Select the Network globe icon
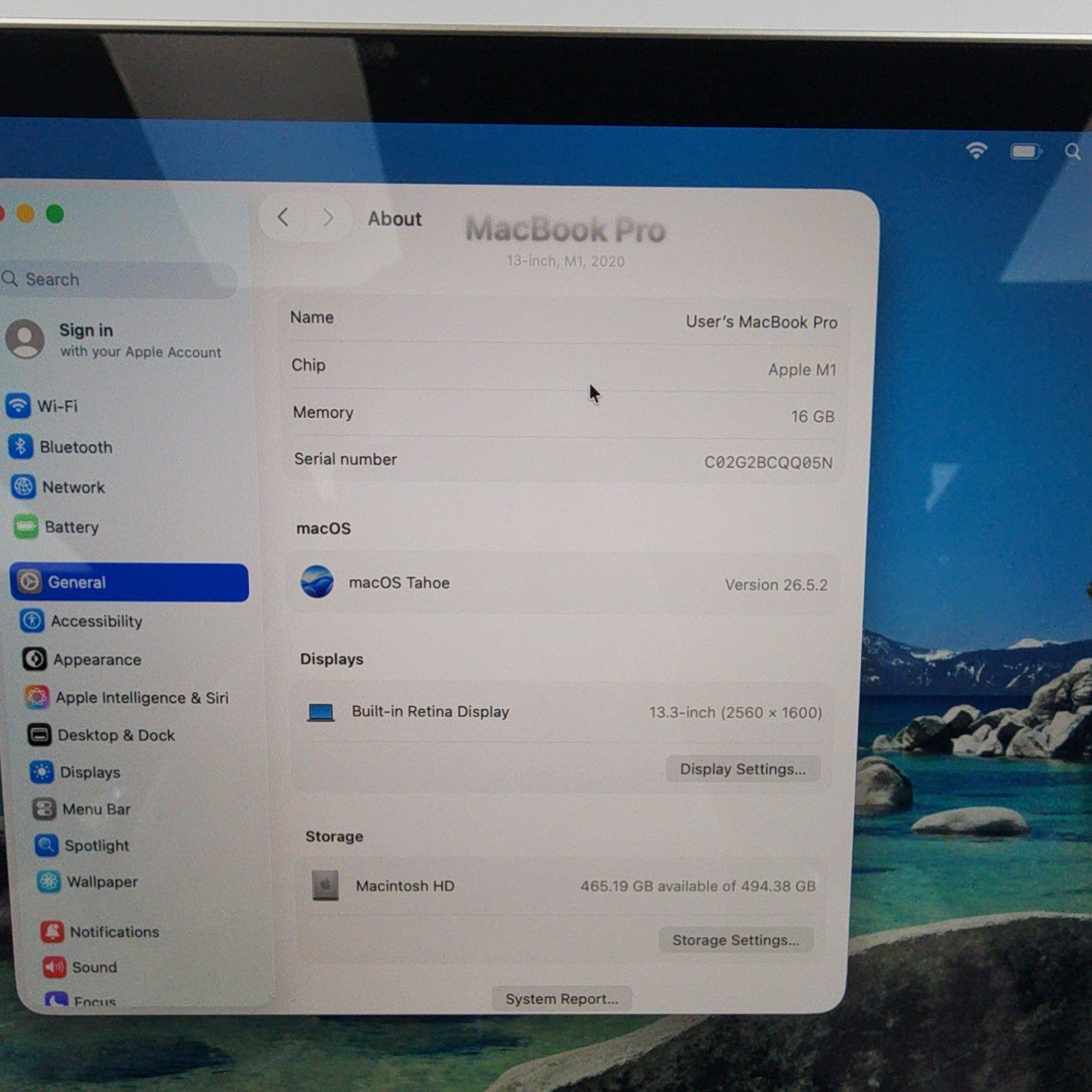This screenshot has width=1092, height=1092. pyautogui.click(x=23, y=486)
